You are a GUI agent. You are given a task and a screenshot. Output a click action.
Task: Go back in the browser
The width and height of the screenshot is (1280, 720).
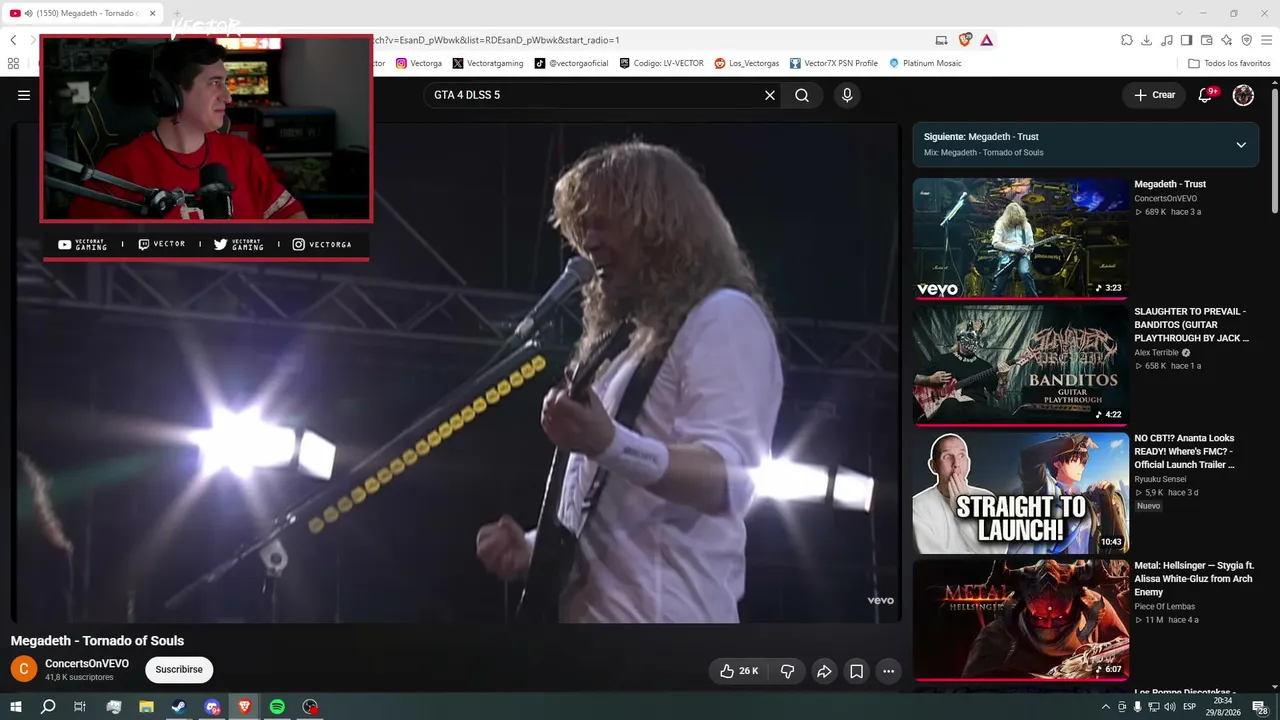pyautogui.click(x=13, y=40)
